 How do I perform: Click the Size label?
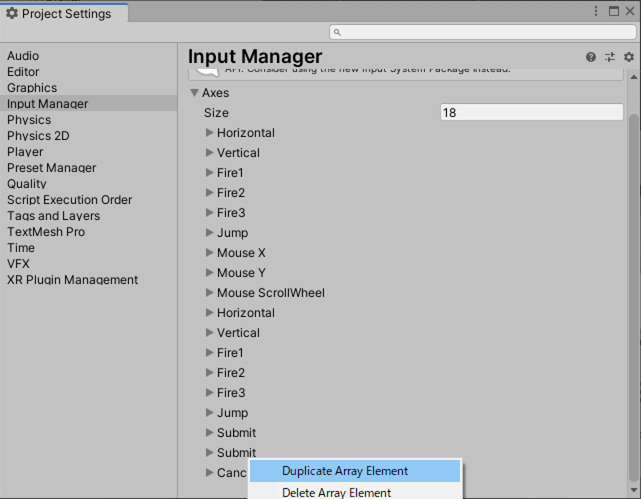pos(216,113)
